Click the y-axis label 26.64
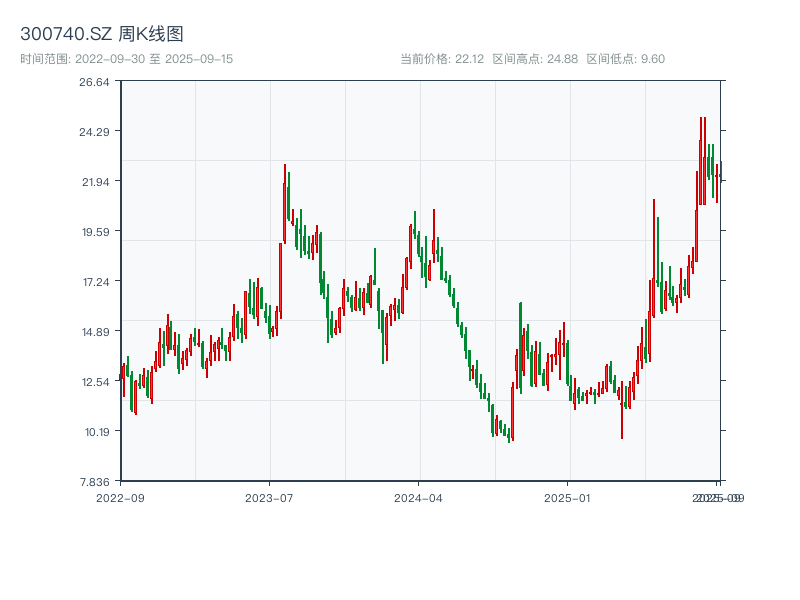Viewport: 800px width, 600px height. pyautogui.click(x=94, y=82)
